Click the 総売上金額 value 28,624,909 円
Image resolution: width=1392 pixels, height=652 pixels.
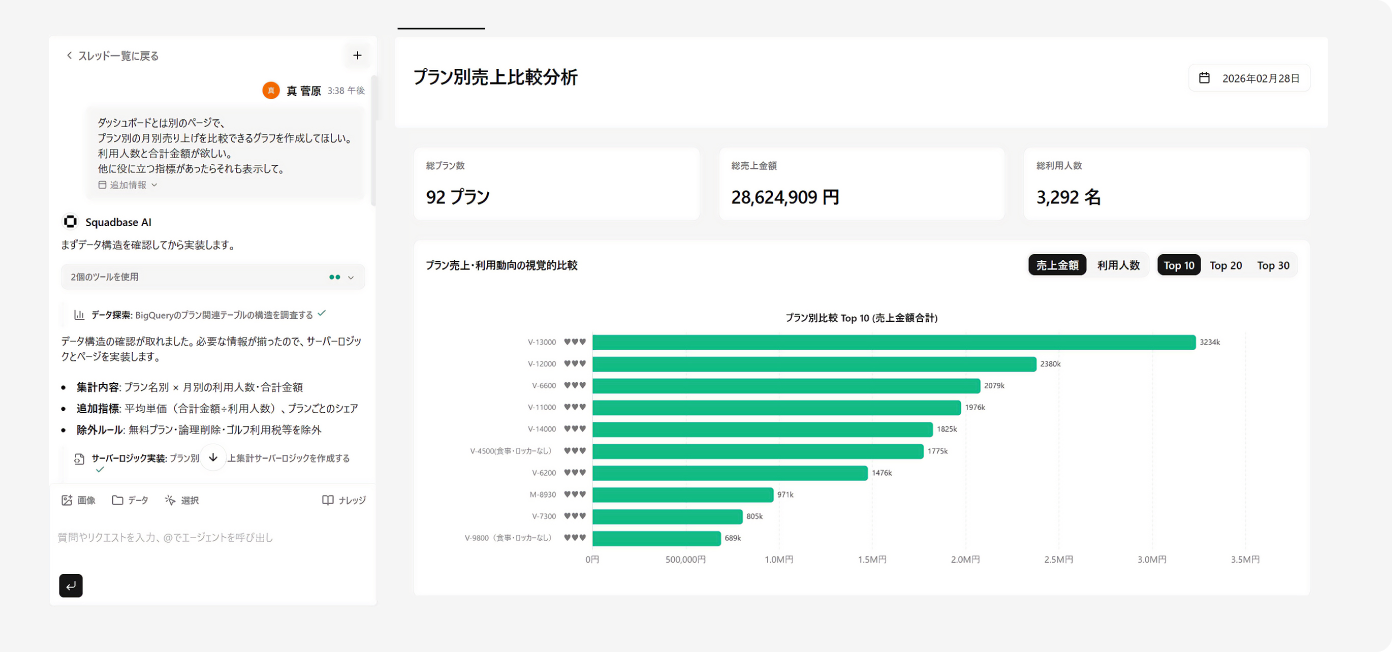pos(785,197)
